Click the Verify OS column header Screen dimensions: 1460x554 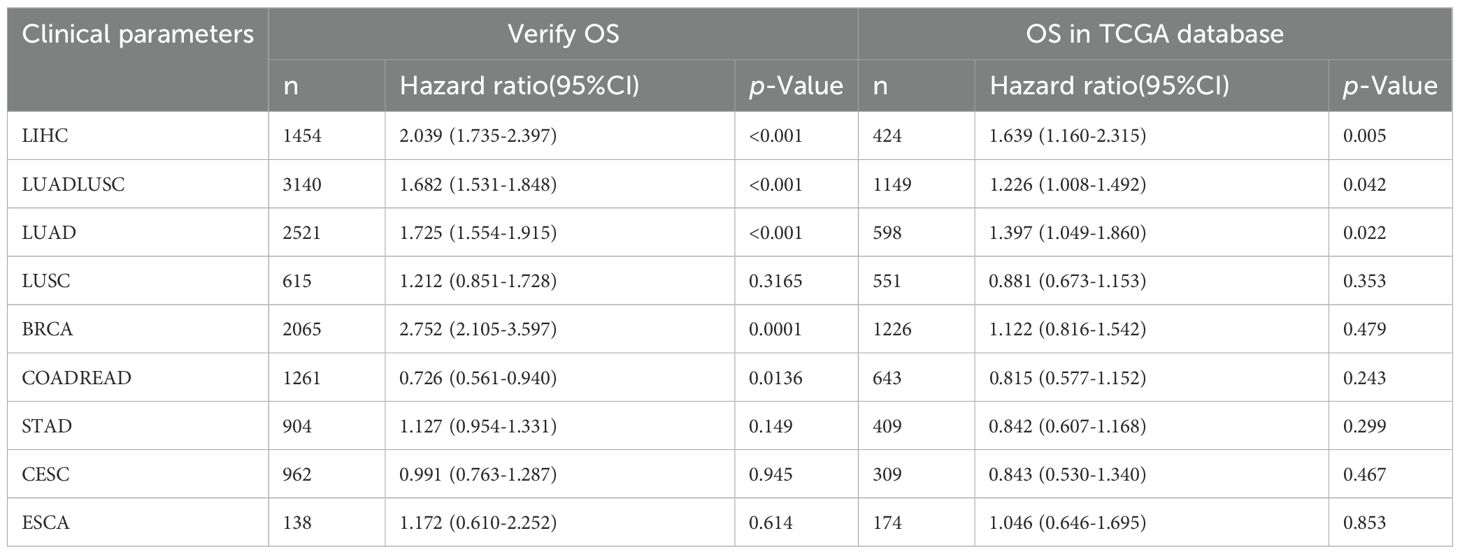(563, 35)
